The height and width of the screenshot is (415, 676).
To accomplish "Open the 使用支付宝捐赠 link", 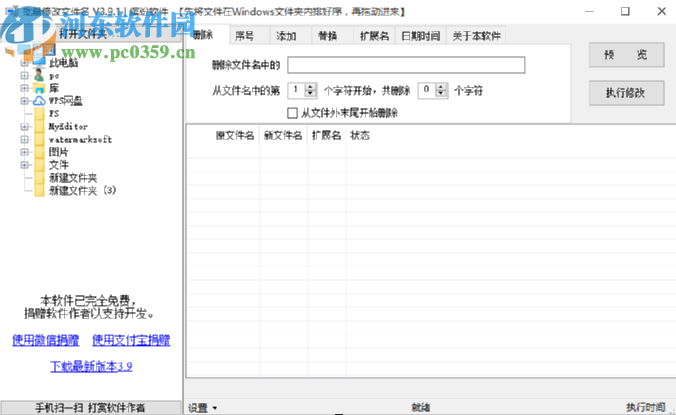I will 131,340.
